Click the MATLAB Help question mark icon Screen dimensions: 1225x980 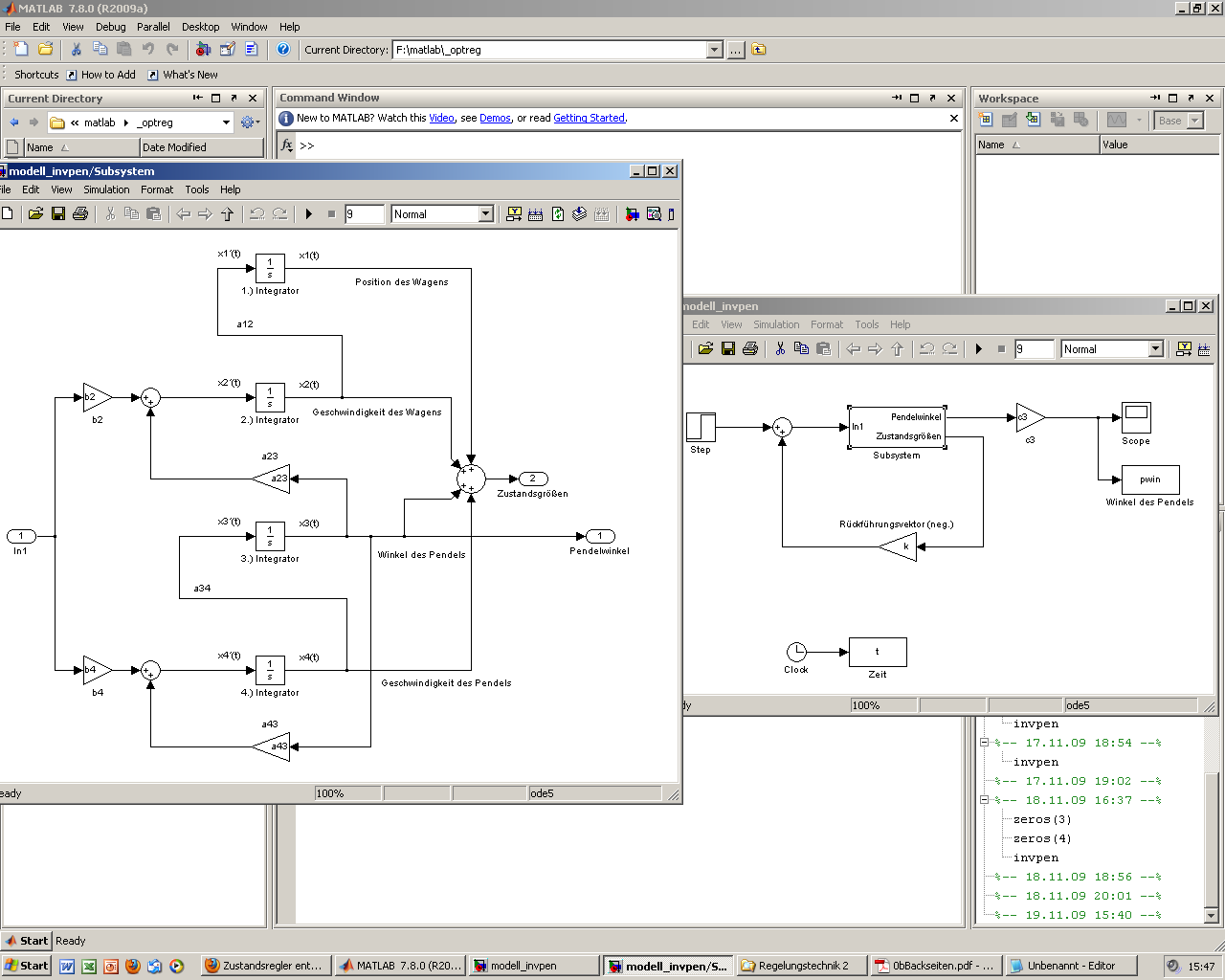coord(283,49)
